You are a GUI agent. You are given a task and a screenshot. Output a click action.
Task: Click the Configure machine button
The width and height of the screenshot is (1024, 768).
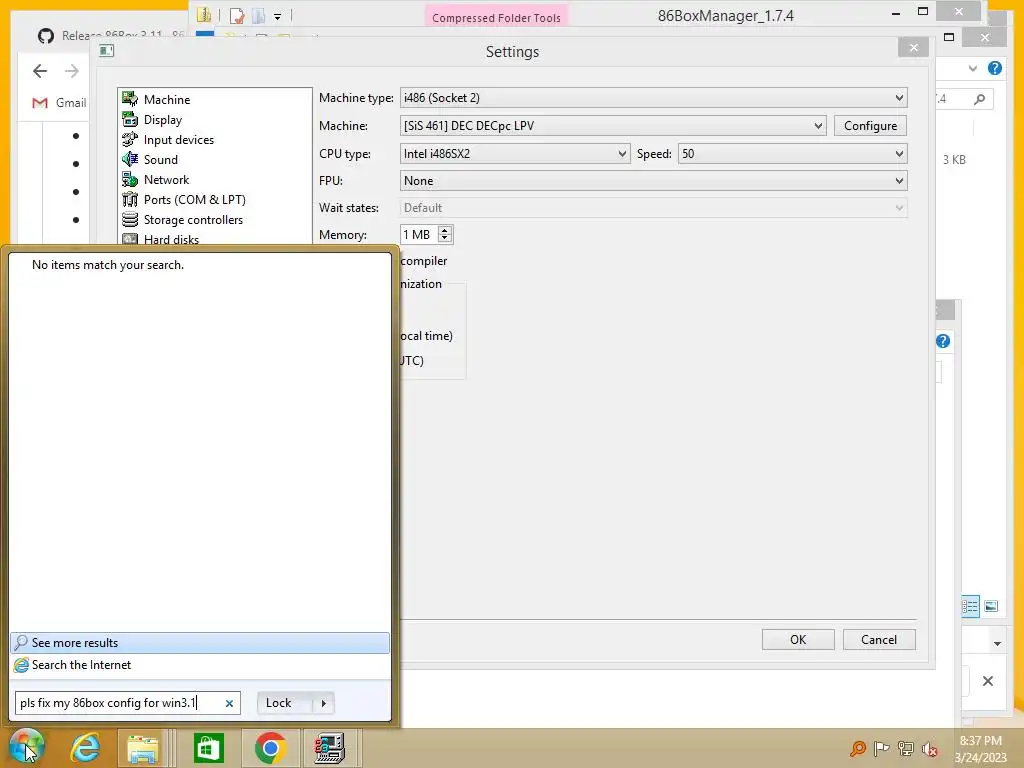coord(870,125)
